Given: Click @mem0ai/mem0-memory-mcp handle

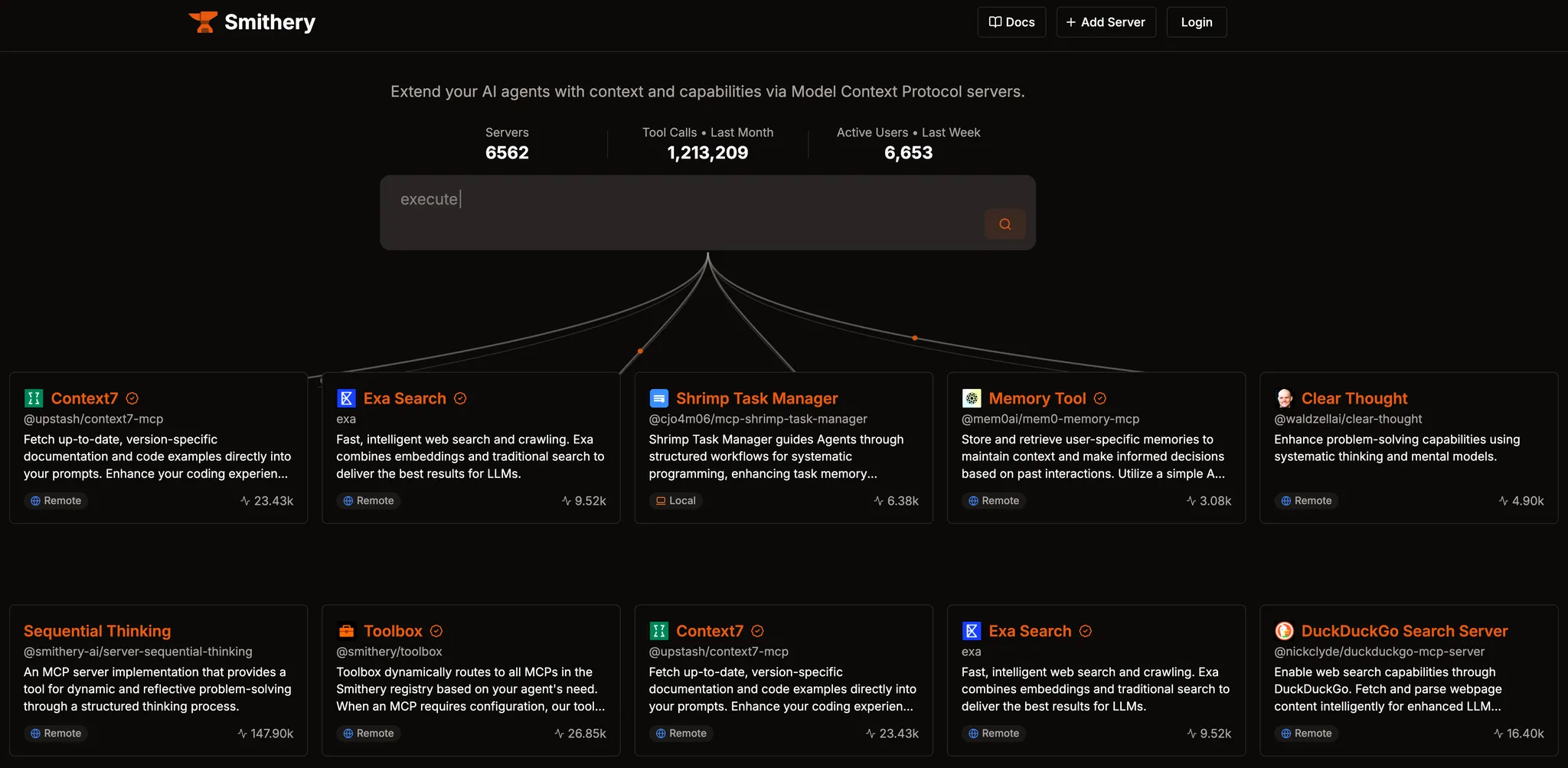Looking at the screenshot, I should click(1050, 419).
